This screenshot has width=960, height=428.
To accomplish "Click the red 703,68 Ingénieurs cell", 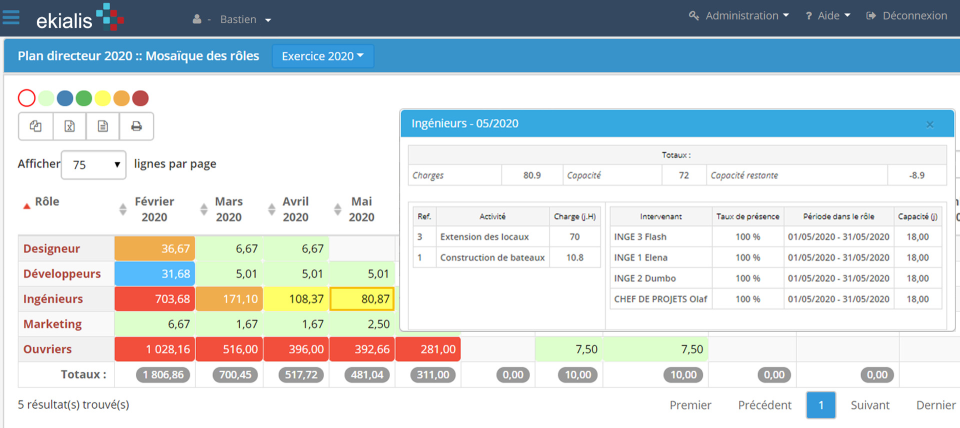I will pyautogui.click(x=155, y=299).
